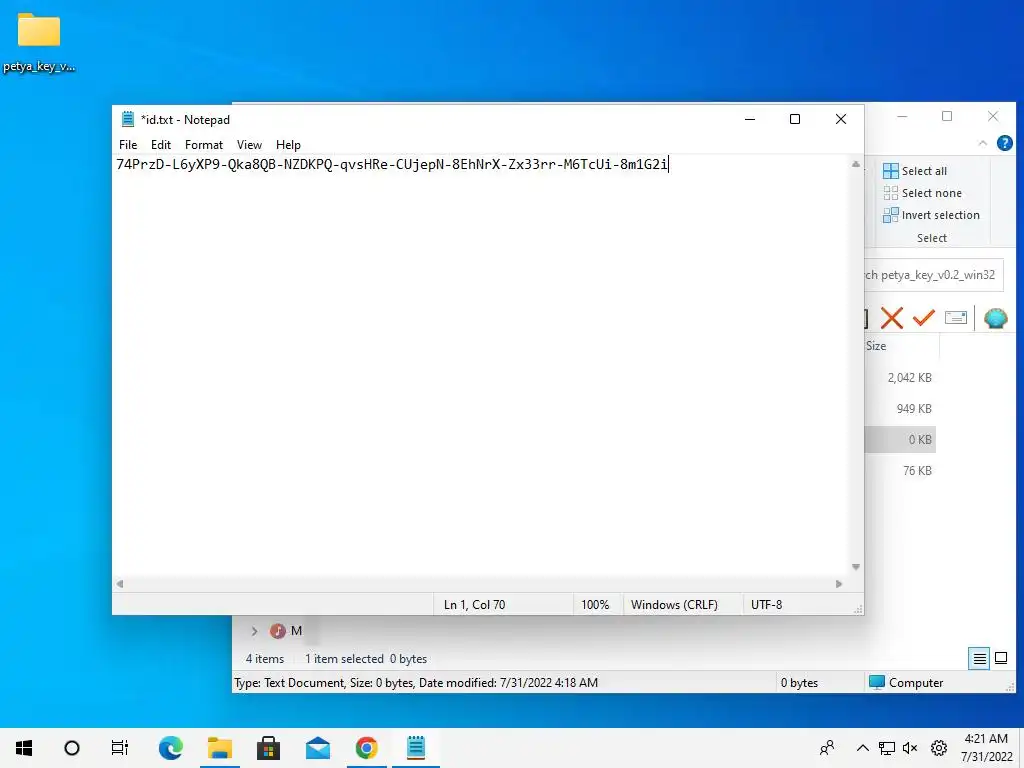
Task: Click the Notepad horizontal scrollbar left arrow
Action: [120, 584]
